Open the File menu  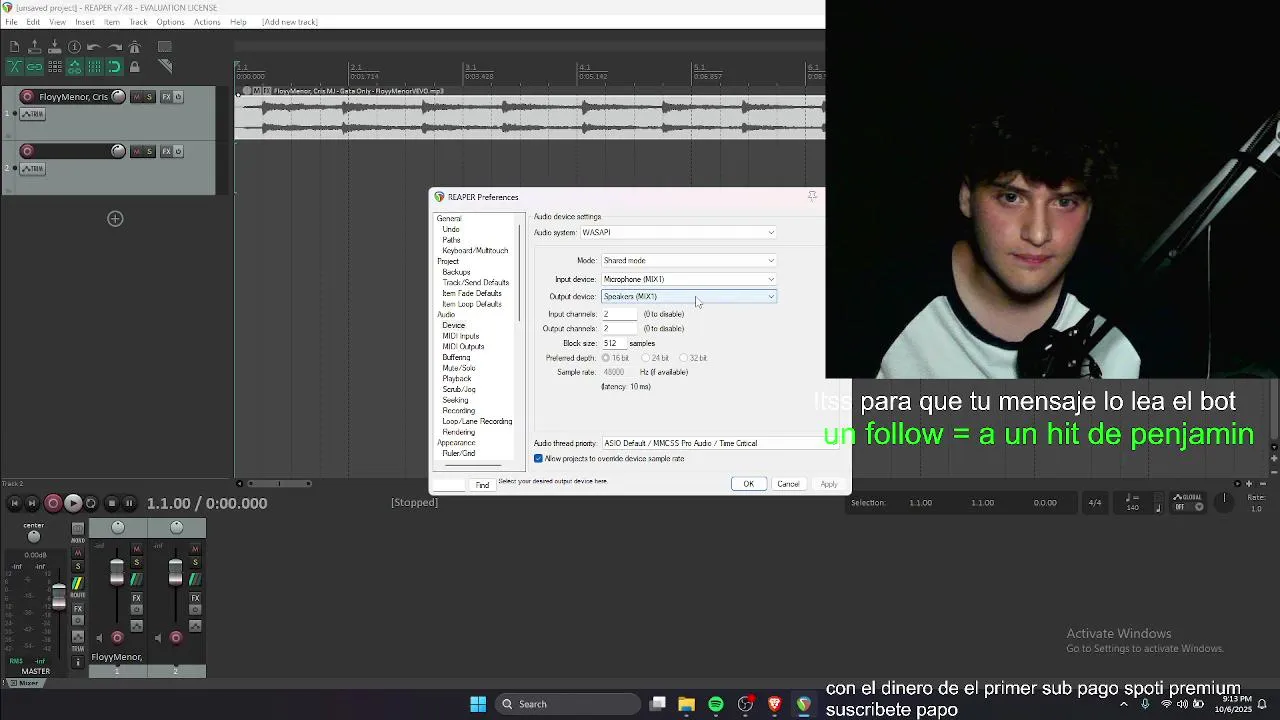[11, 22]
